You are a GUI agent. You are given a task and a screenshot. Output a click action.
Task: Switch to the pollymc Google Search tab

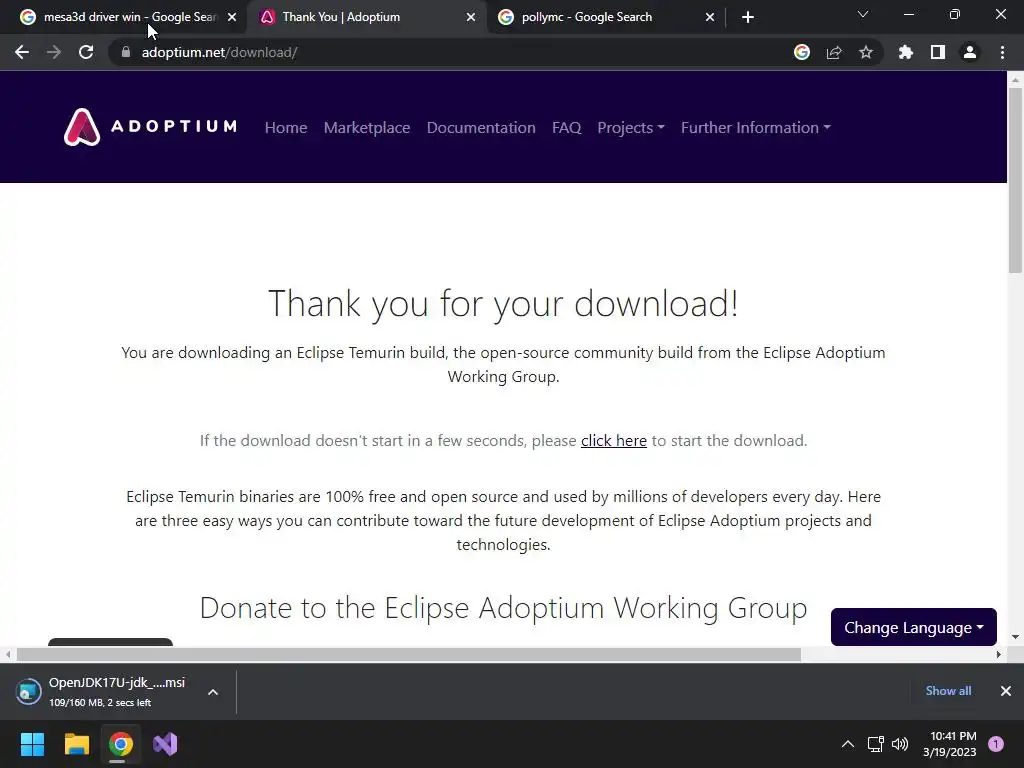605,17
